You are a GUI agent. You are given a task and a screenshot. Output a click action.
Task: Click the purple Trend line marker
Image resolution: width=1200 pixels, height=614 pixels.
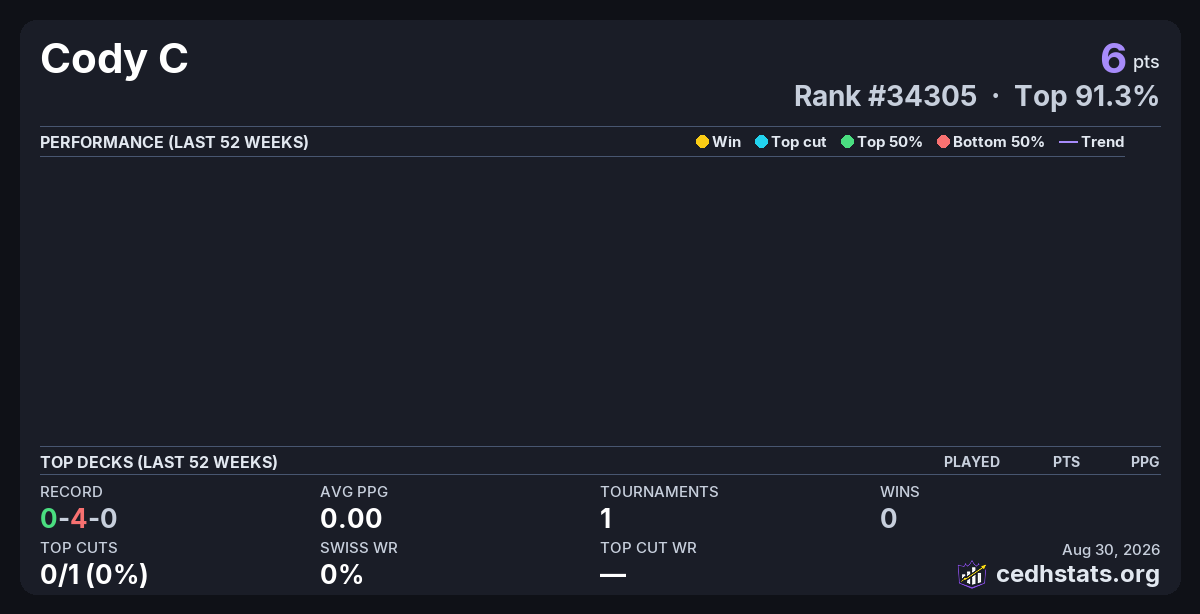1068,142
